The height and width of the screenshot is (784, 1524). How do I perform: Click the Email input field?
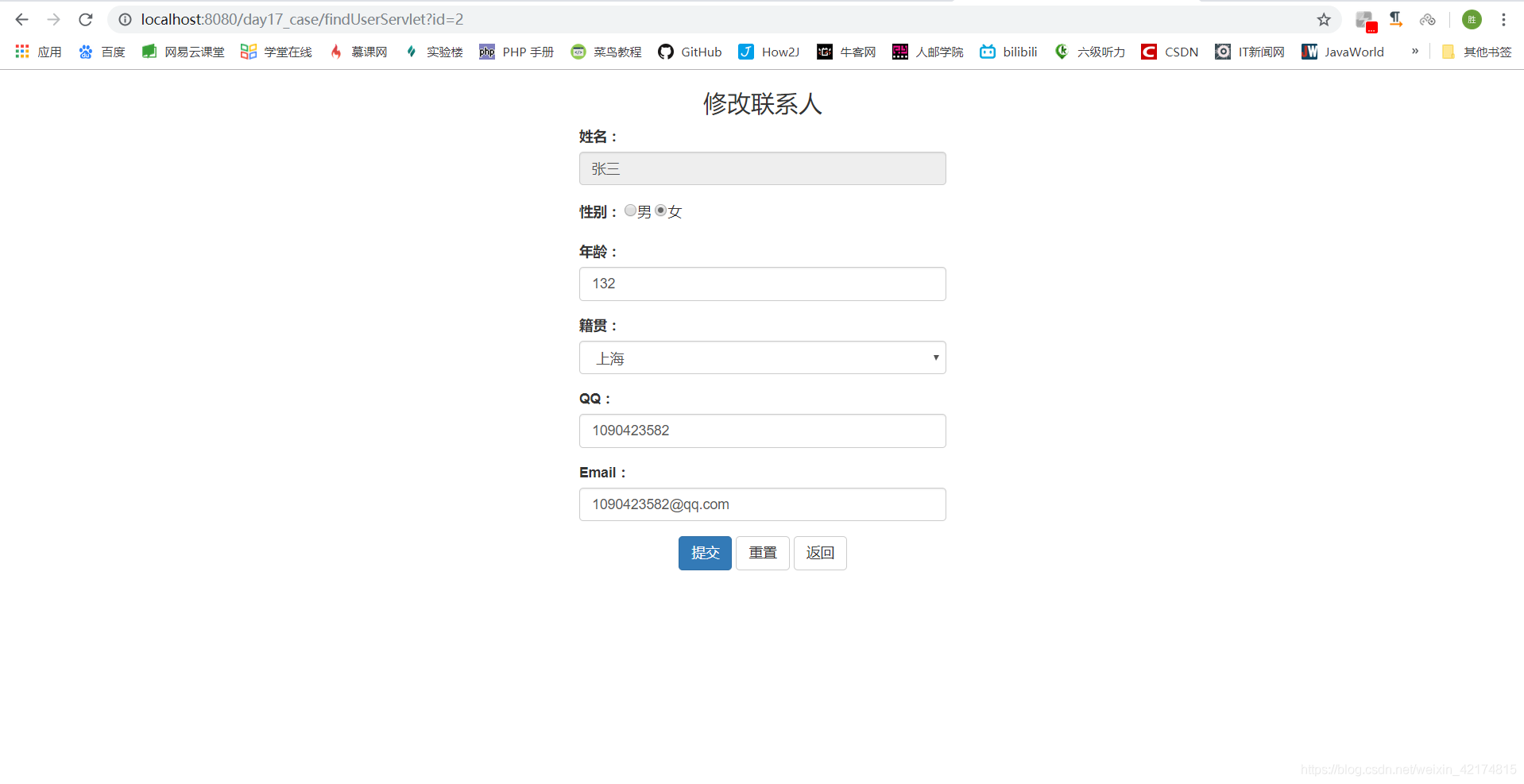click(x=763, y=504)
